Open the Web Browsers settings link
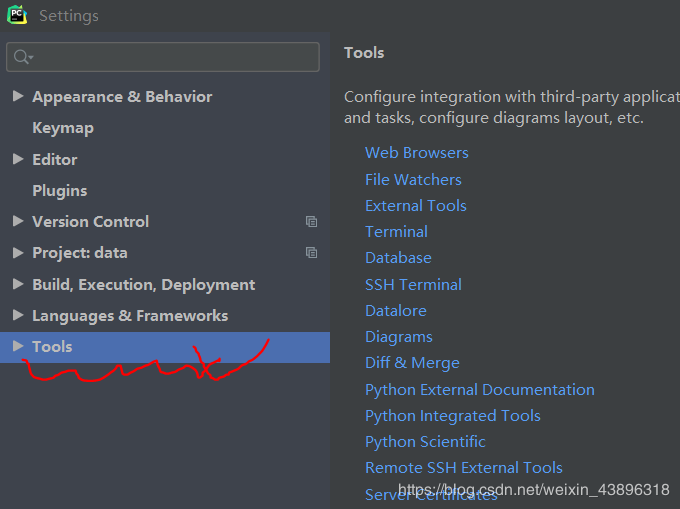This screenshot has width=680, height=509. click(x=416, y=153)
